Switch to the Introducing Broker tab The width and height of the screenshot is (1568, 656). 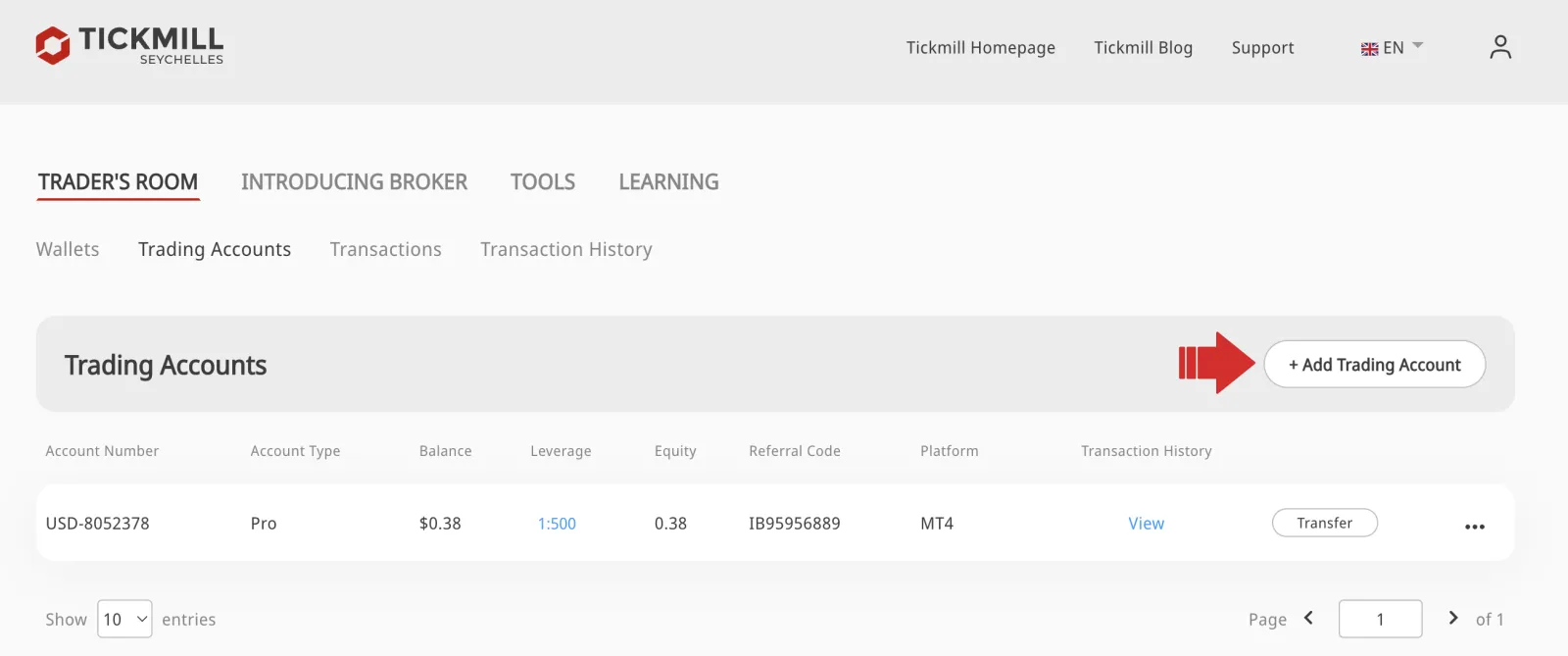pyautogui.click(x=354, y=182)
